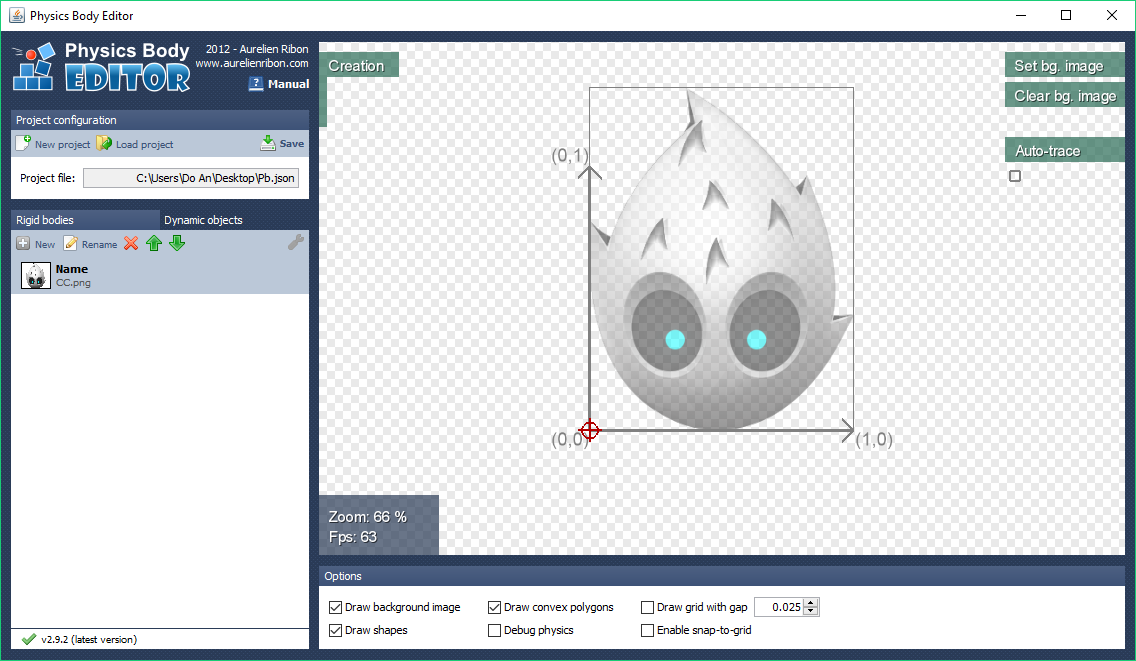Click the Auto-trace button
Screen dimensions: 1136x661
tap(1064, 150)
